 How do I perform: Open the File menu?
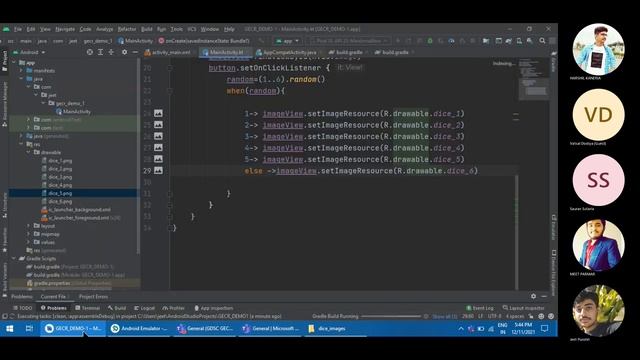pyautogui.click(x=18, y=29)
